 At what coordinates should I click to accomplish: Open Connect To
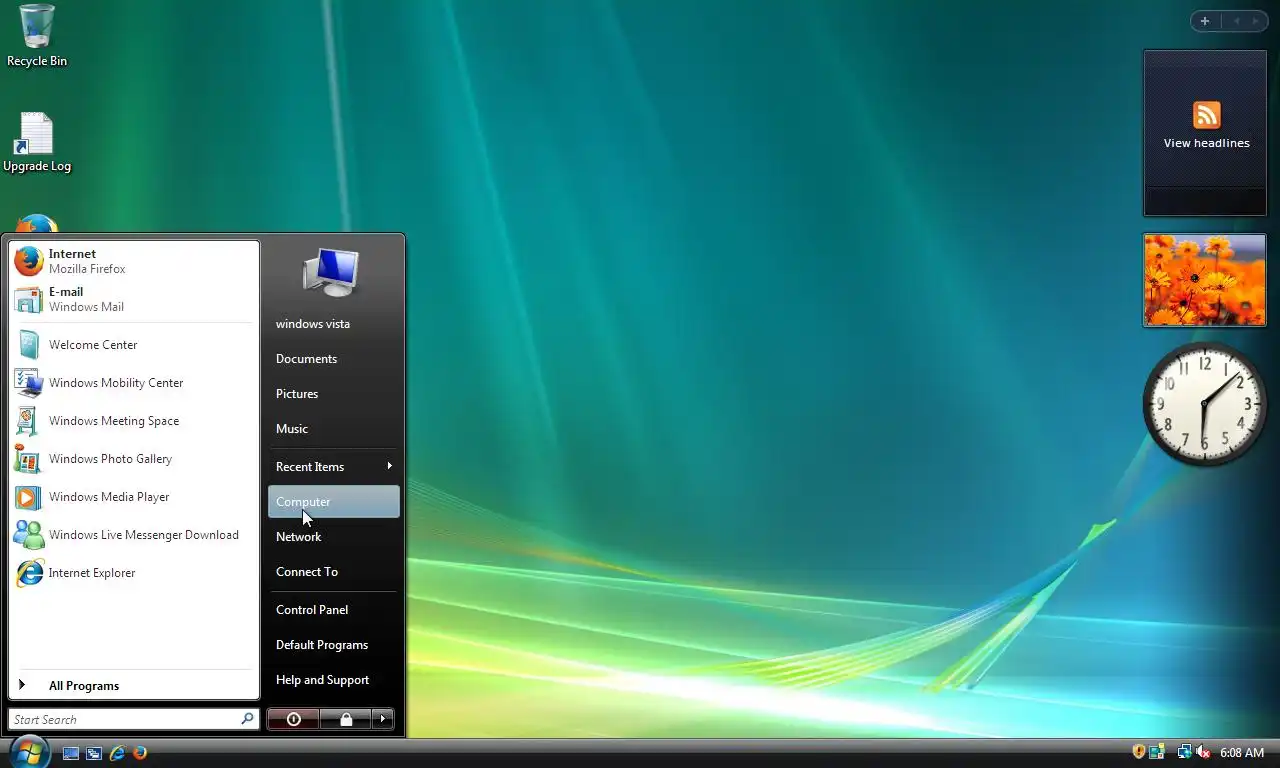[334, 572]
